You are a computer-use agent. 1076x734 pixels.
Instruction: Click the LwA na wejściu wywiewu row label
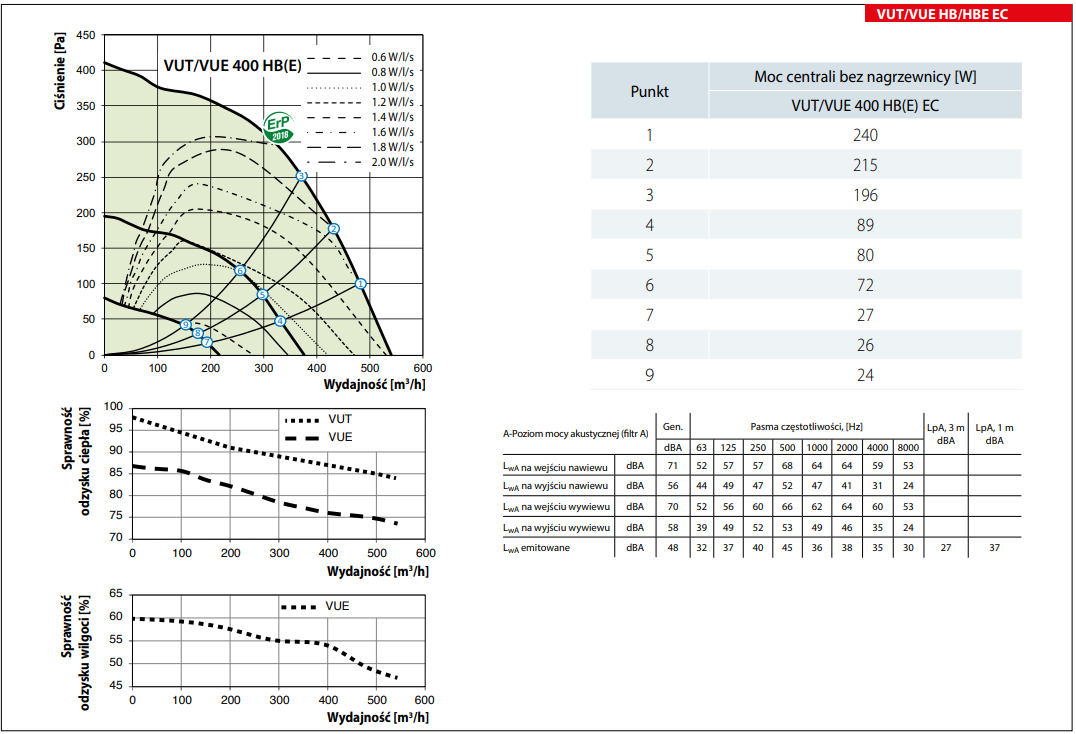point(557,507)
